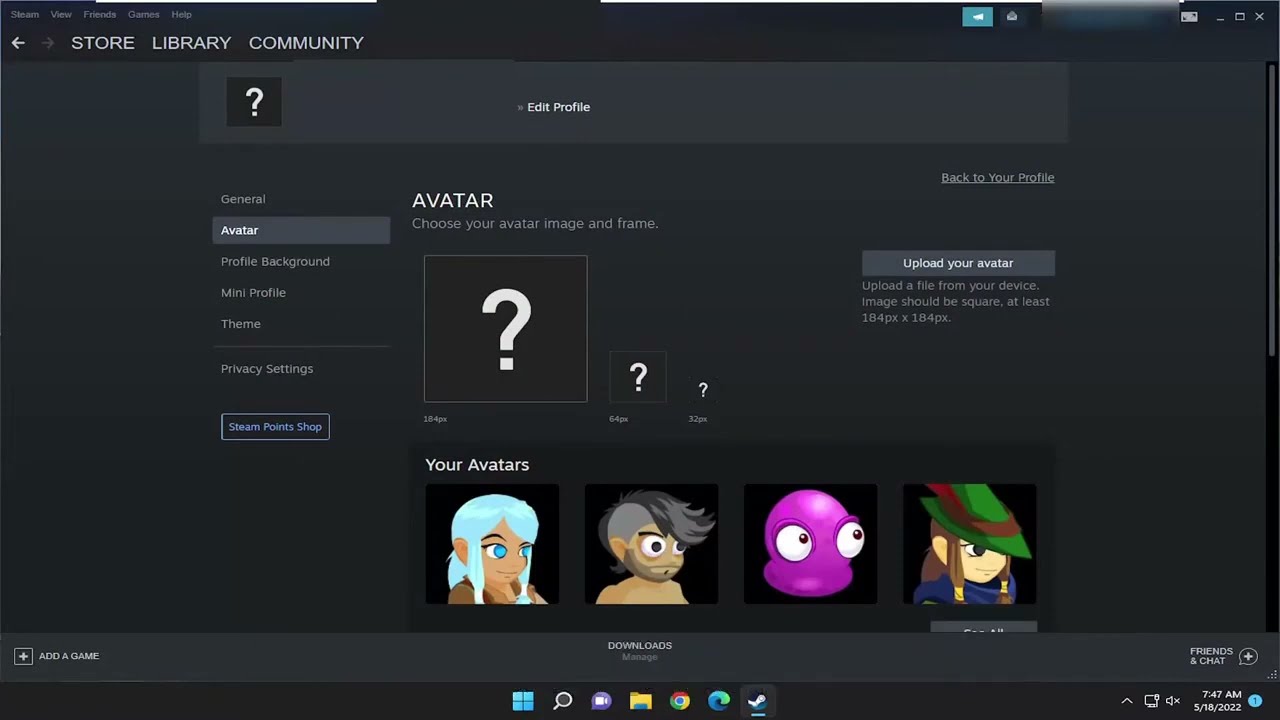
Task: Open FRIENDS & CHAT
Action: [1211, 656]
